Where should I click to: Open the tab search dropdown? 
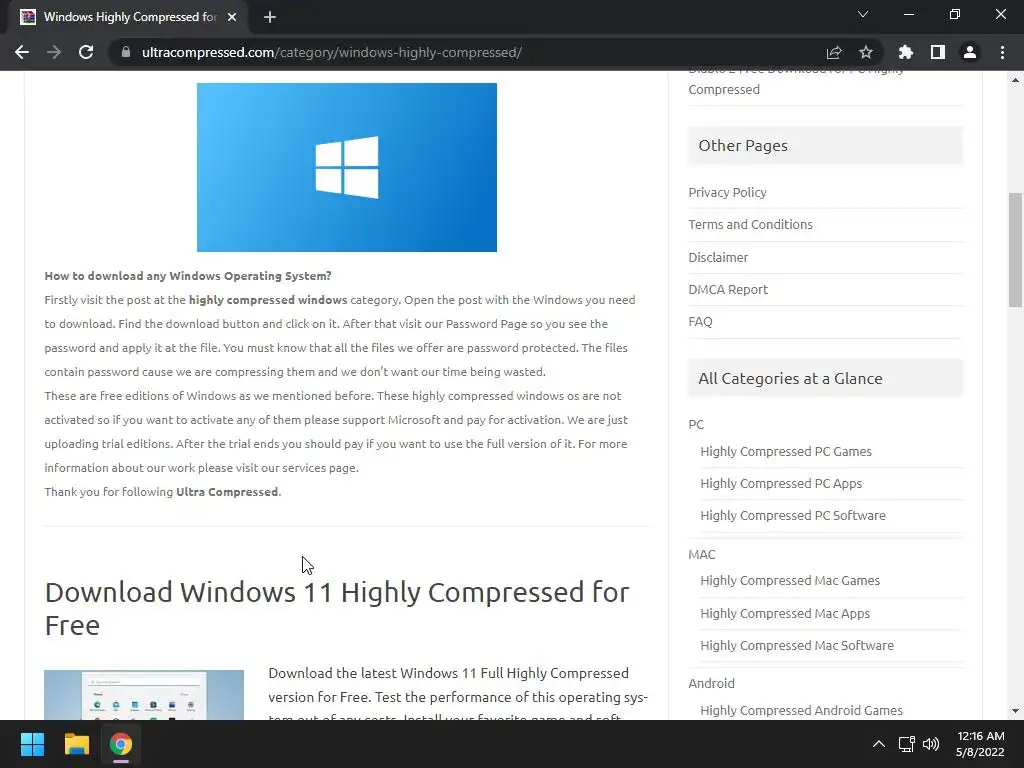(x=863, y=14)
